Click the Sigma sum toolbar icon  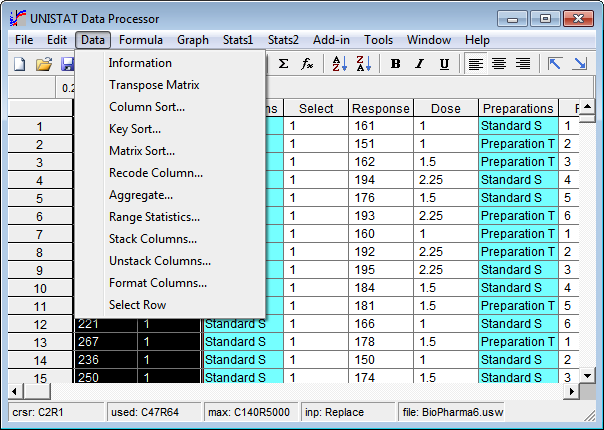click(283, 64)
